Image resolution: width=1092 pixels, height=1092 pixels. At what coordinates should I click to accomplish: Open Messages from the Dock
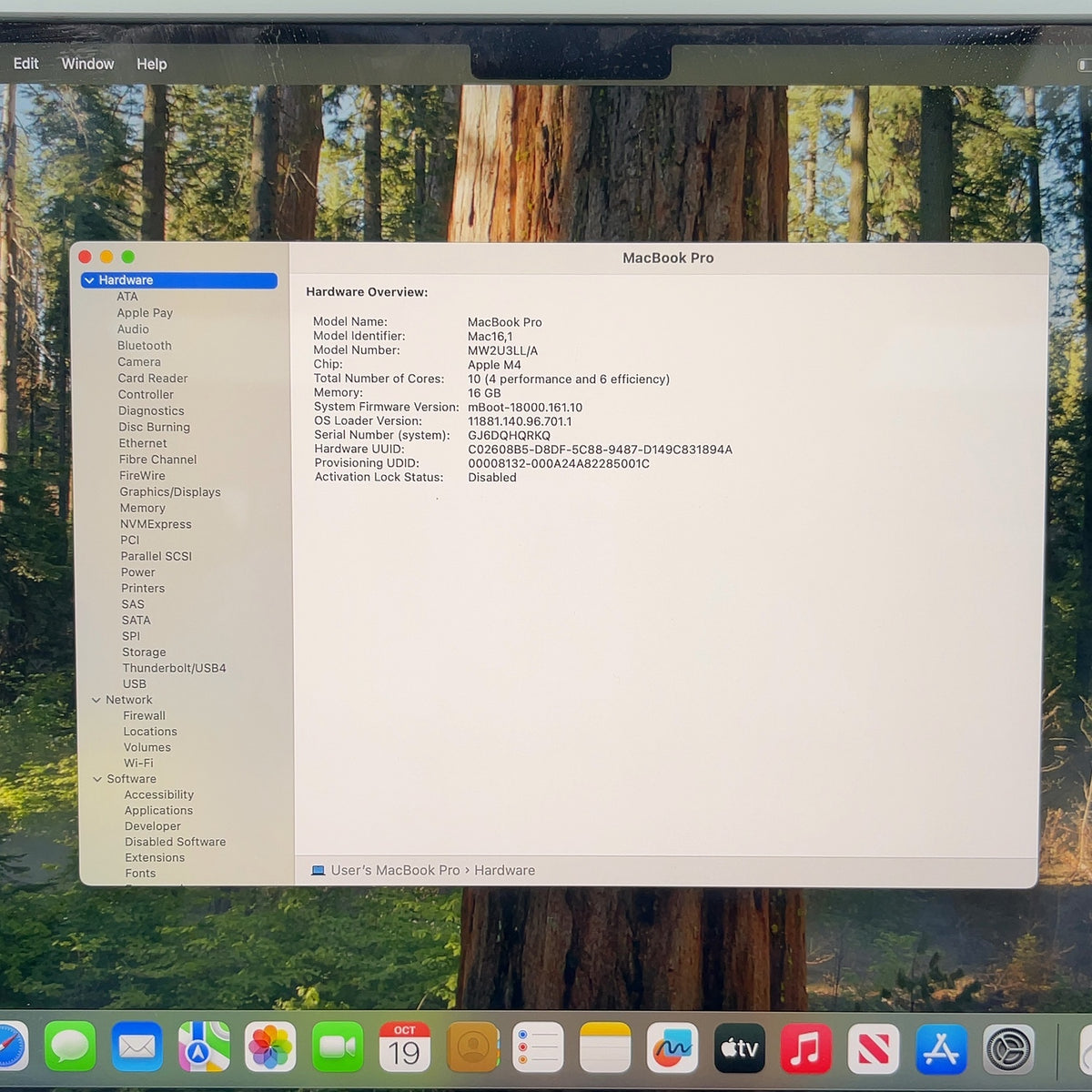point(70,1046)
